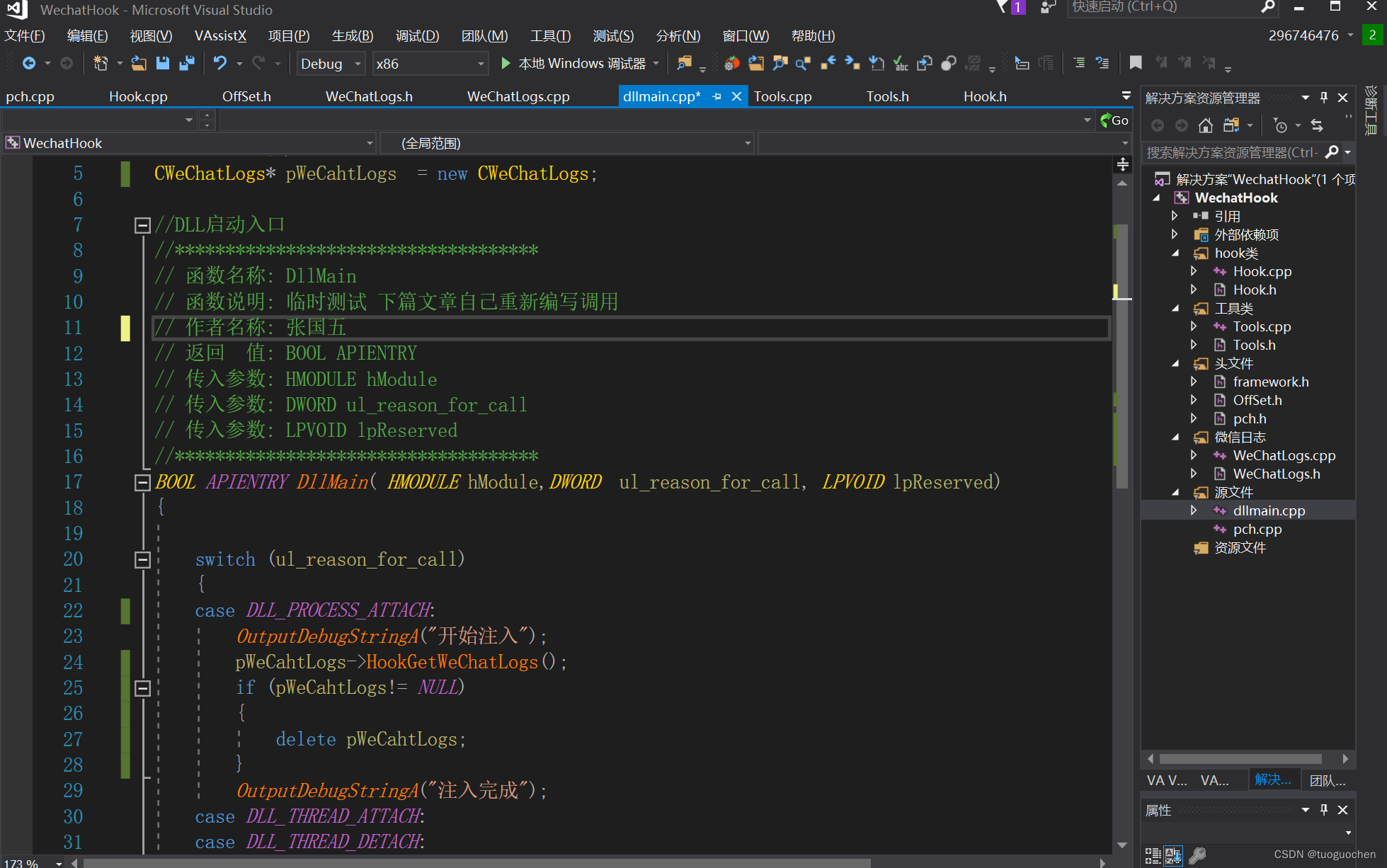Screen dimensions: 1387x868
Task: Collapse the hook类 folder
Action: 1175,253
